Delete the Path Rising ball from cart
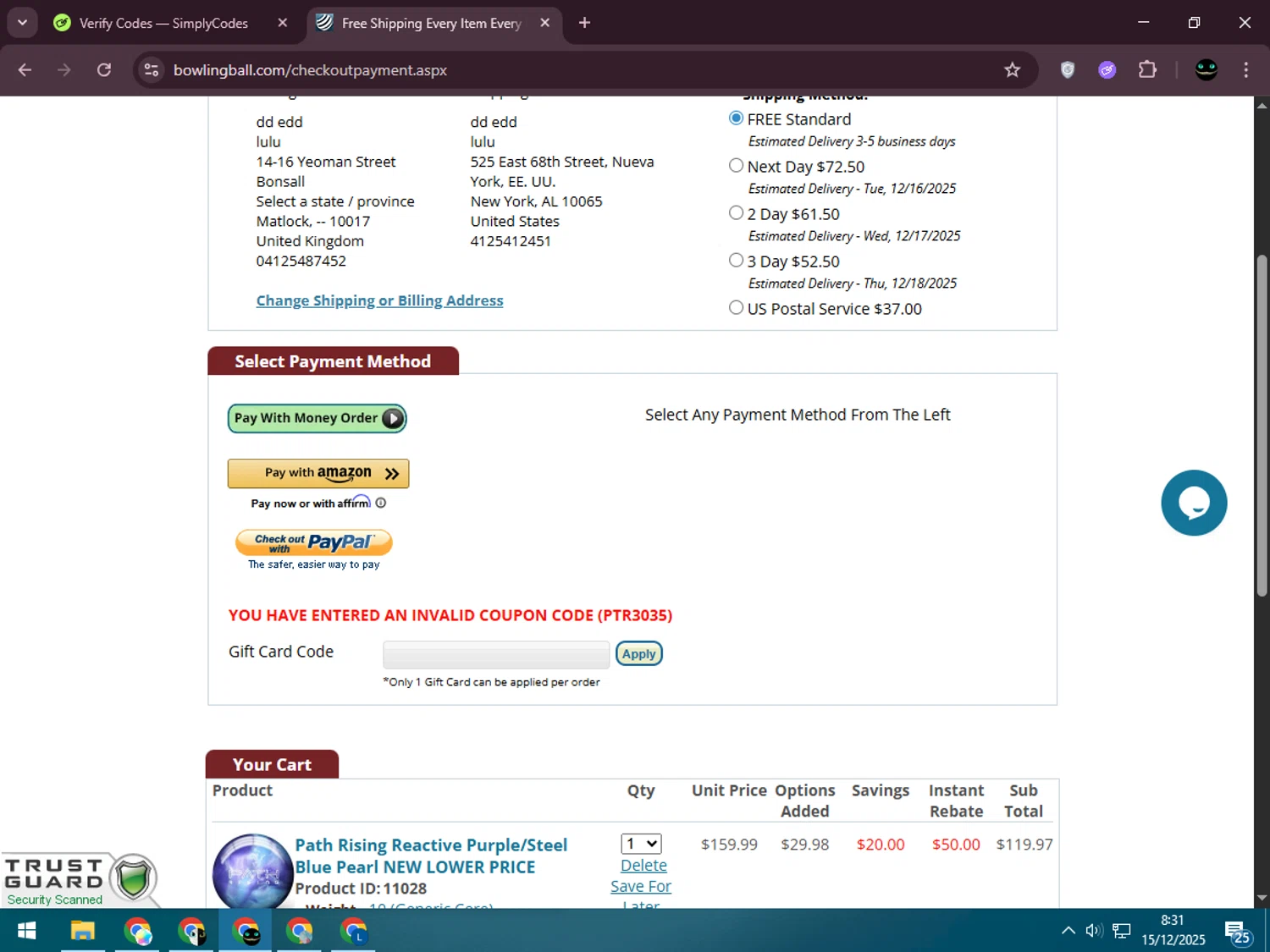The image size is (1270, 952). tap(643, 865)
